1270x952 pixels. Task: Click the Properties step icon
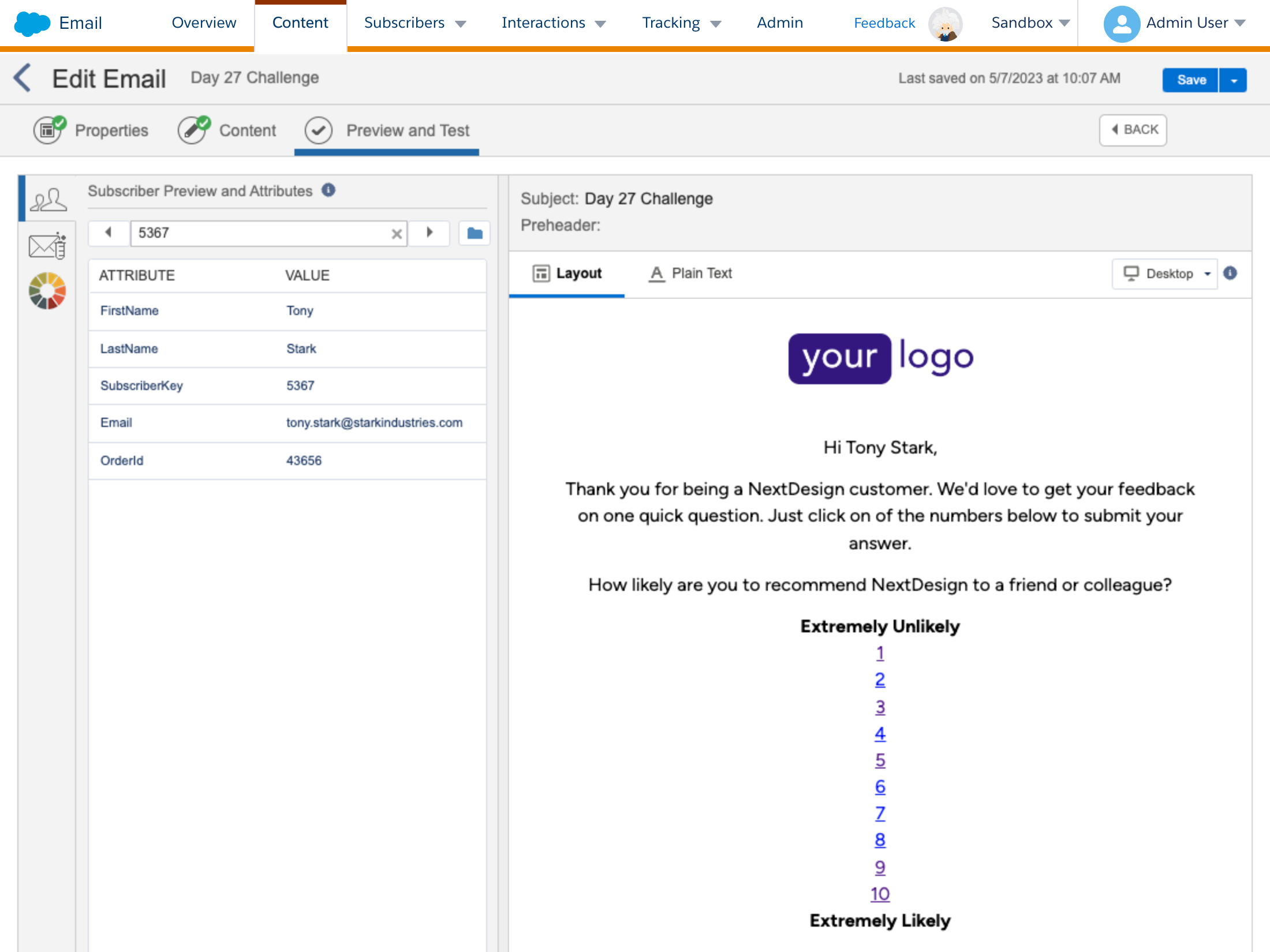click(49, 130)
